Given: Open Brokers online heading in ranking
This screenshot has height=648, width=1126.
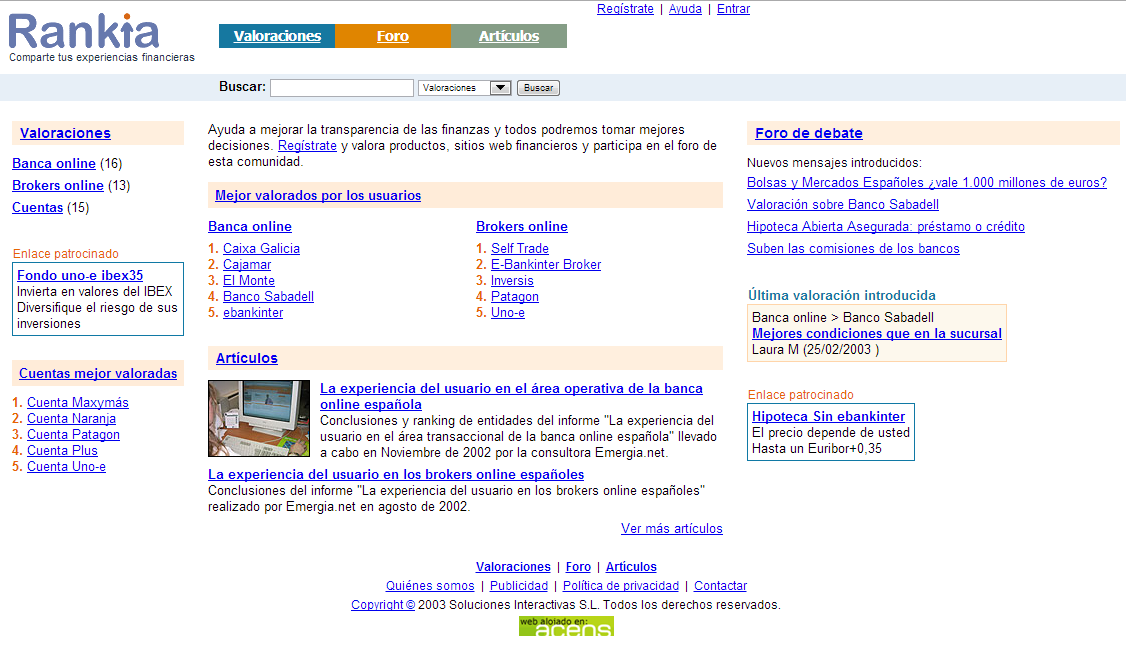Looking at the screenshot, I should [522, 226].
